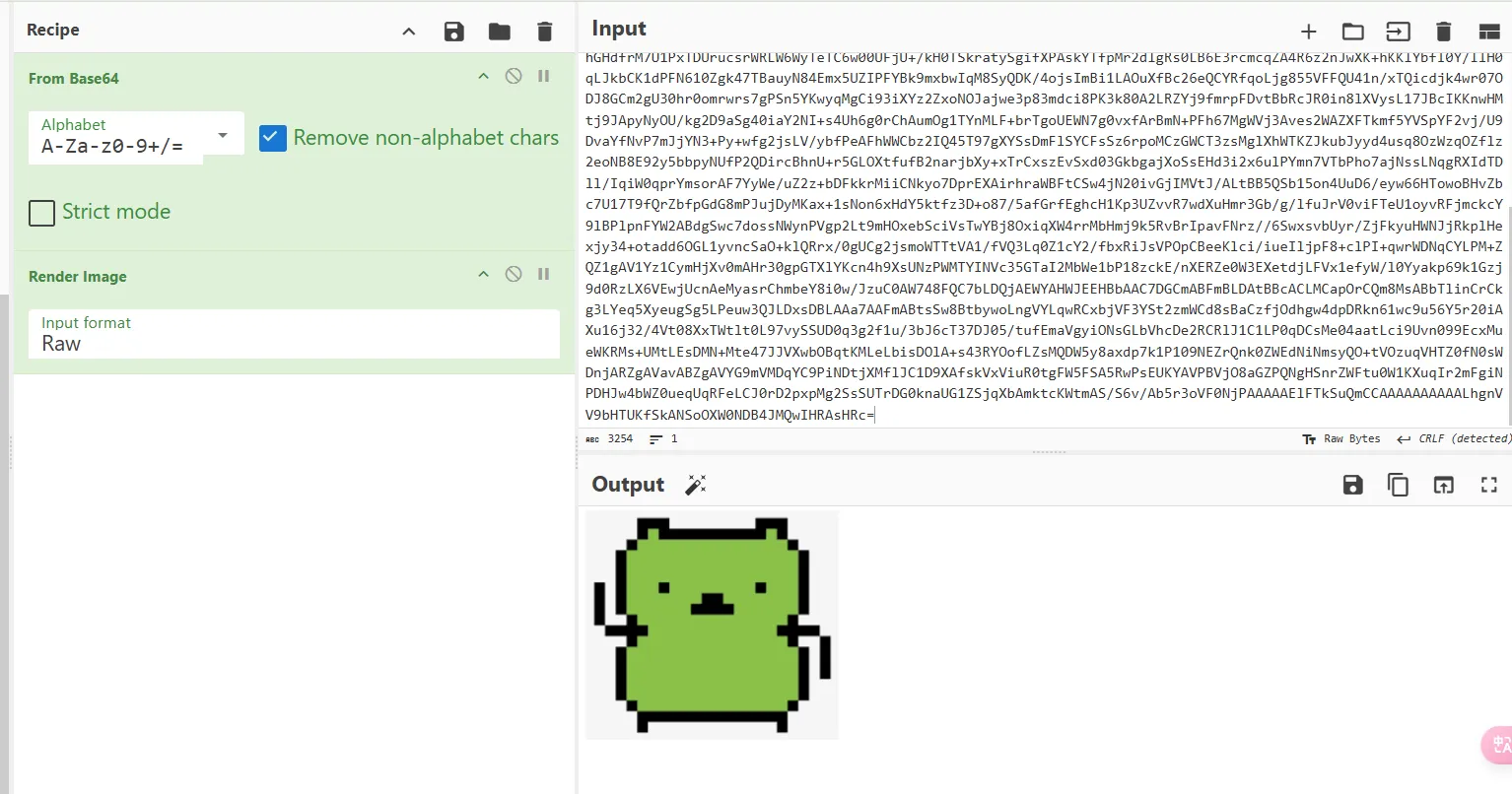Uncheck Remove non-alphabet chars
The height and width of the screenshot is (794, 1512).
(273, 138)
